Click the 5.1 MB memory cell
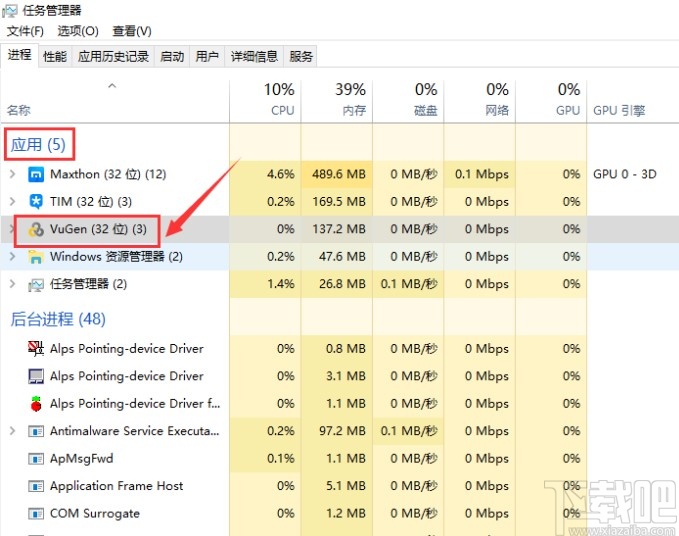This screenshot has height=536, width=679. (x=337, y=486)
